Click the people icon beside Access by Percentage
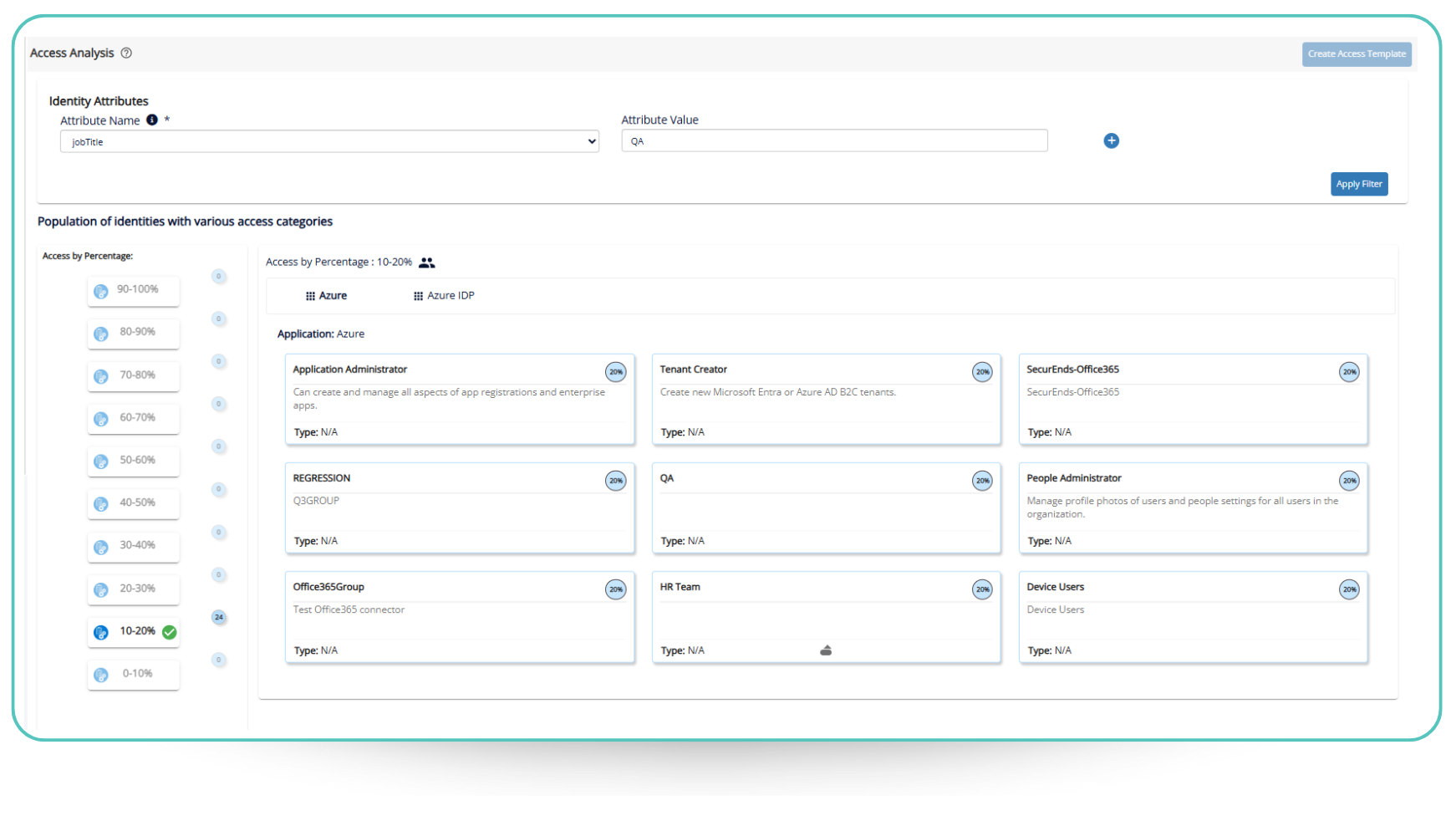 426,263
